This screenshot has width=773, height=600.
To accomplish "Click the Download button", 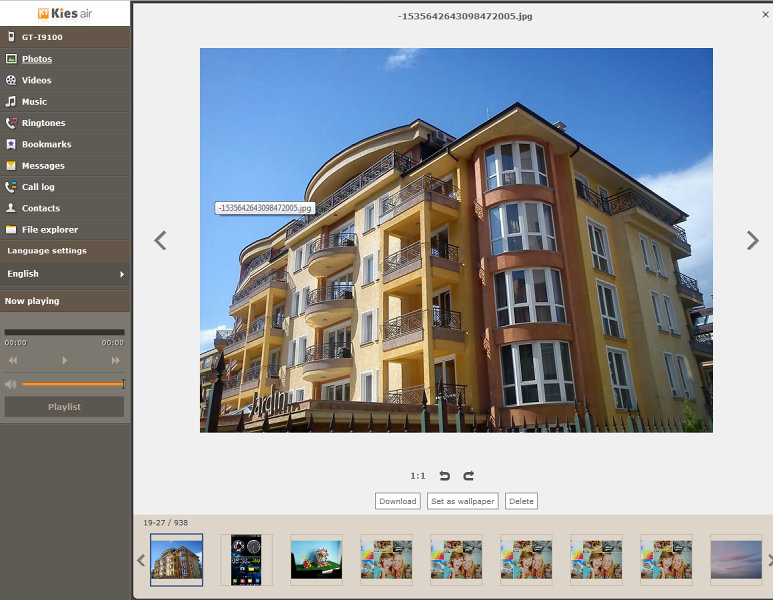I will (397, 501).
